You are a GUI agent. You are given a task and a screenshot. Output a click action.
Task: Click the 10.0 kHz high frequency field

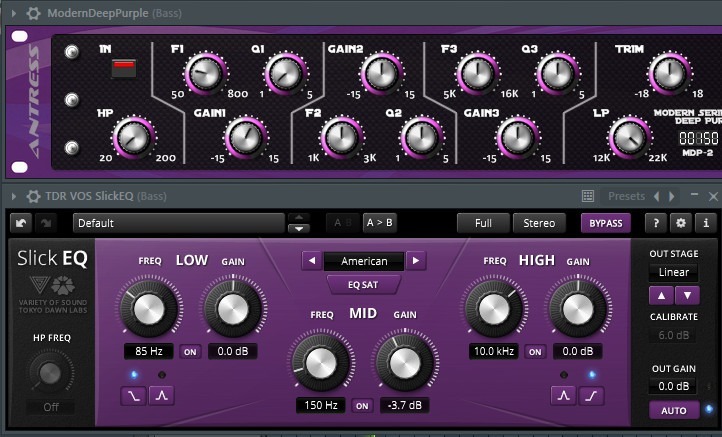494,351
